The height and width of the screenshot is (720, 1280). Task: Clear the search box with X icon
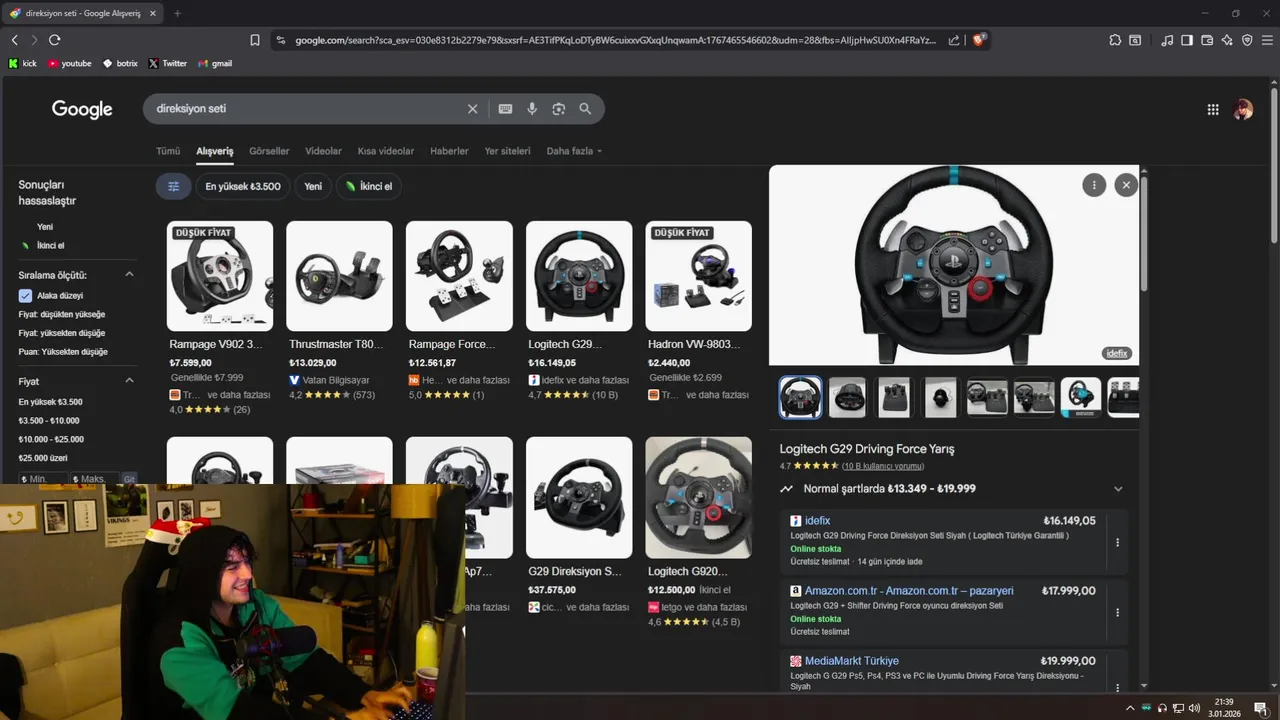pyautogui.click(x=473, y=109)
